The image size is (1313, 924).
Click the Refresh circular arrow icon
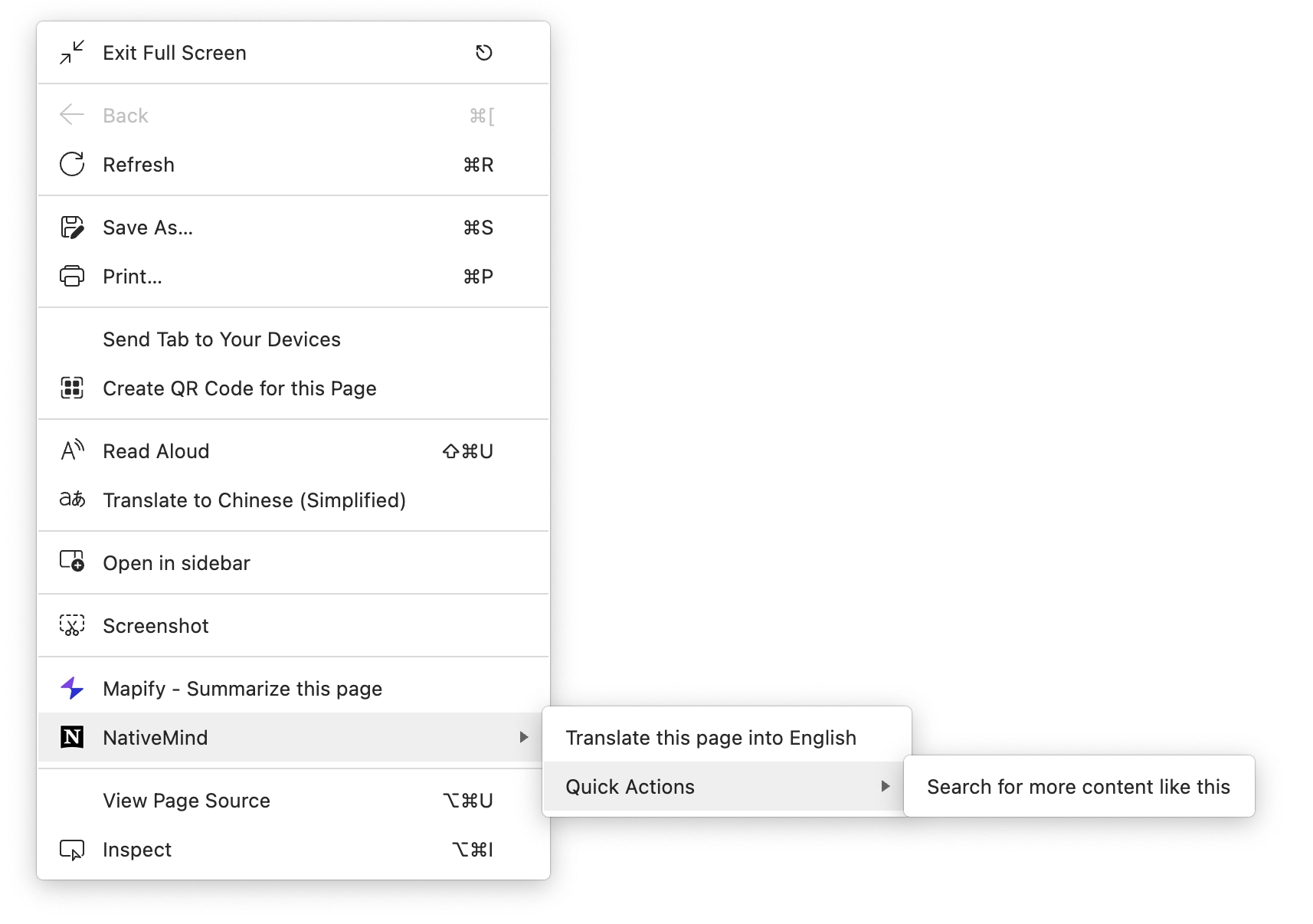(72, 165)
